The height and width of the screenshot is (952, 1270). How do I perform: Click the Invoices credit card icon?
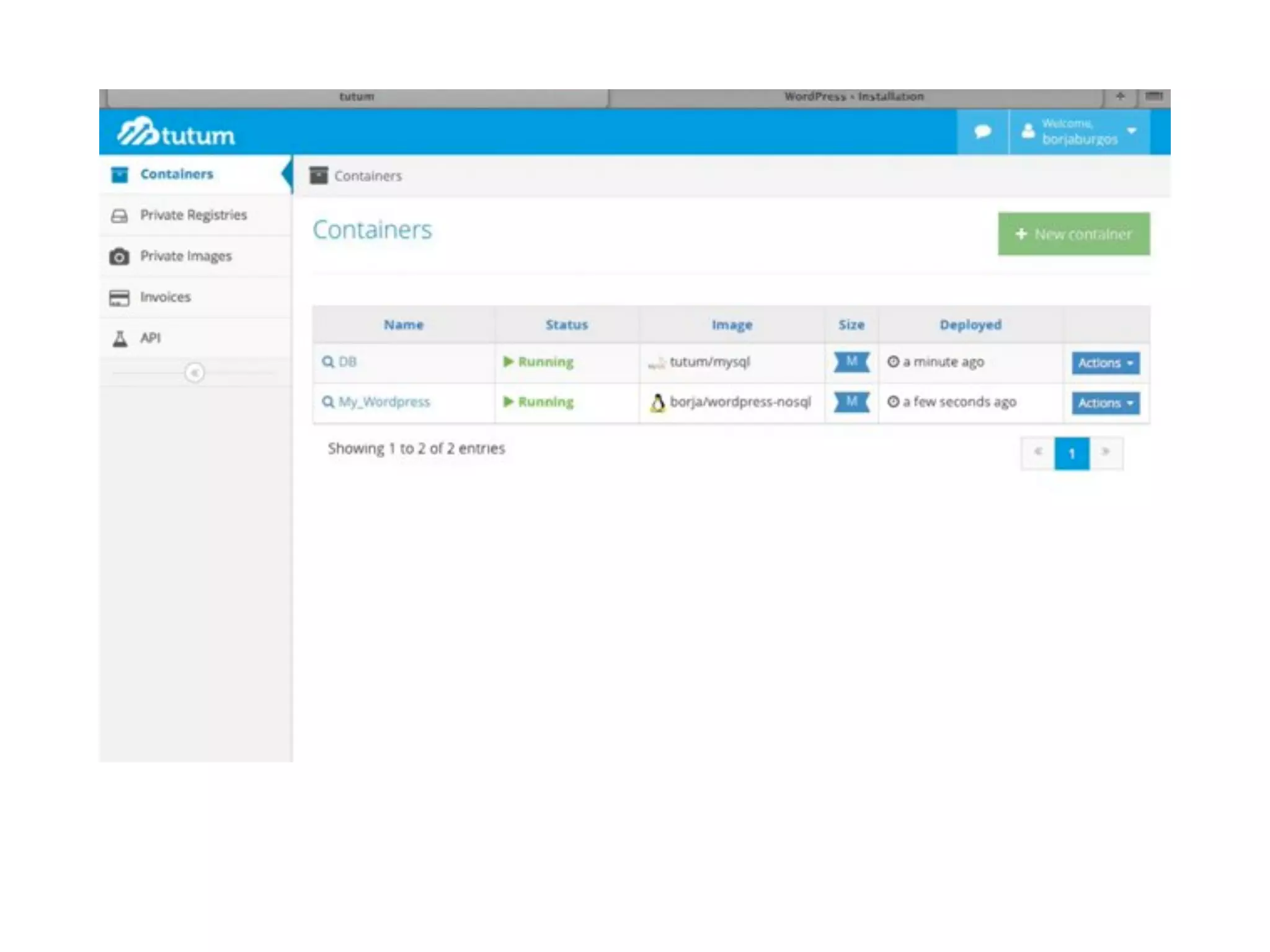click(x=119, y=297)
